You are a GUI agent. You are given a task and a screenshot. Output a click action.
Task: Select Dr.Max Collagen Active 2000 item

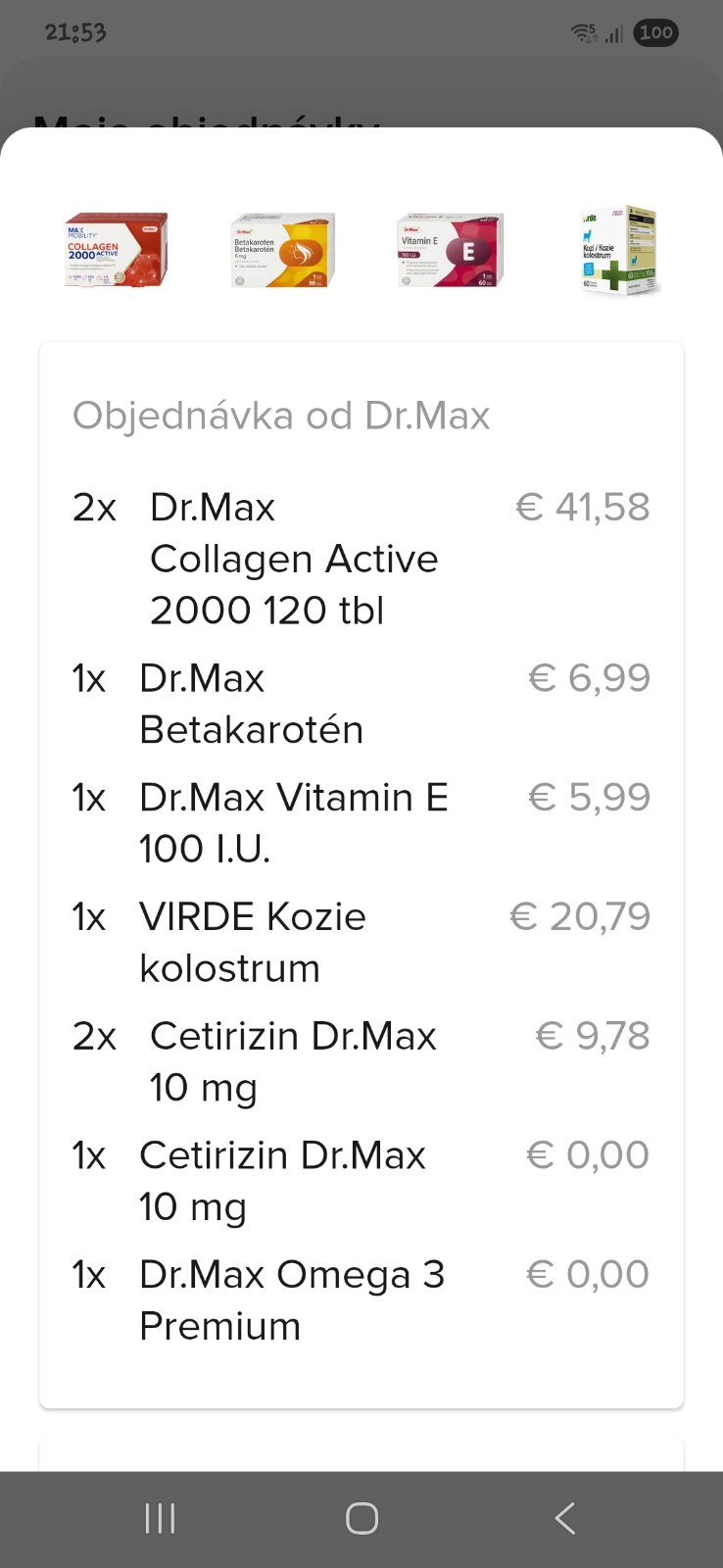click(293, 559)
